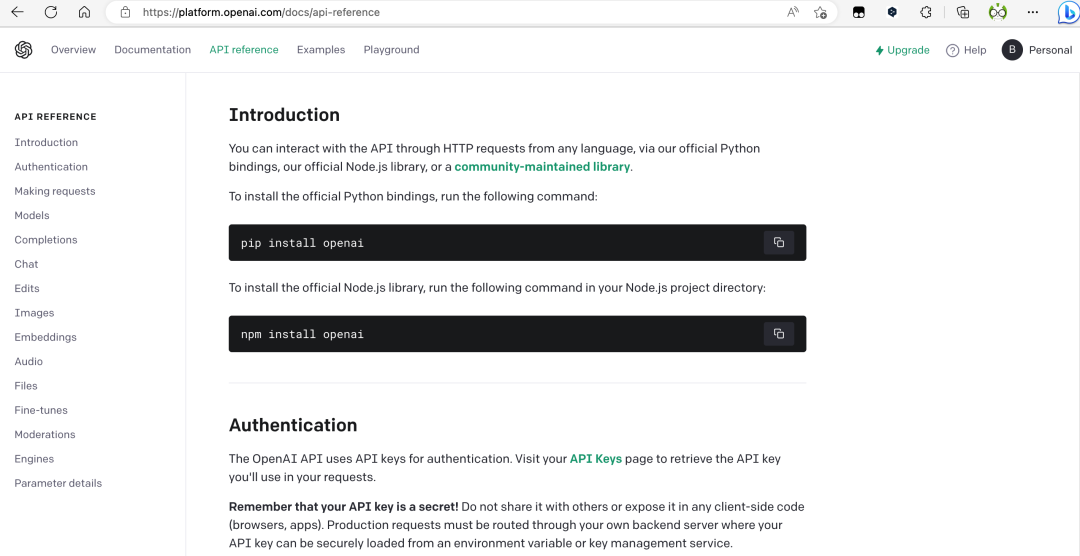Click the Upgrade link
This screenshot has width=1080, height=556.
click(x=902, y=50)
